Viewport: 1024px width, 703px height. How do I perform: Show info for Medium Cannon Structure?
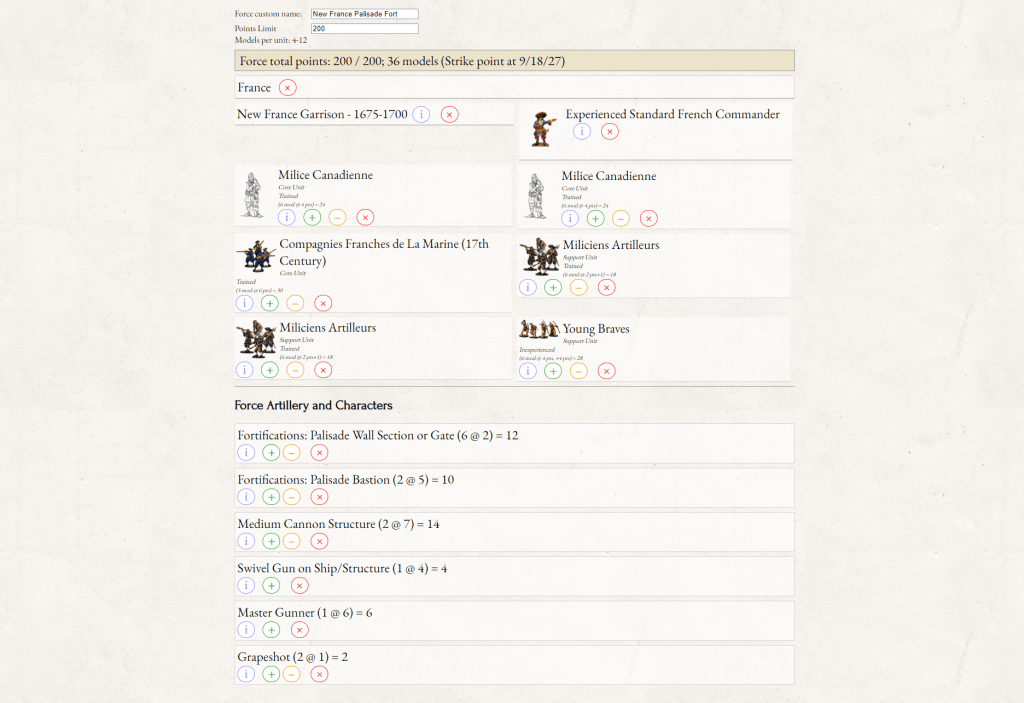coord(246,541)
